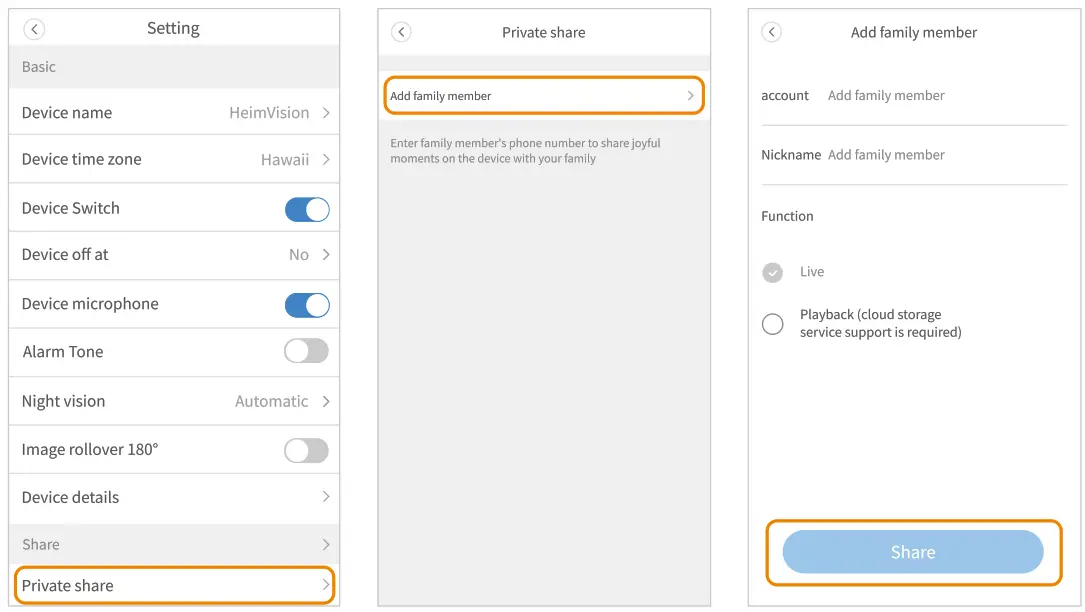Disable the Device microphone toggle
1085x612 pixels.
click(307, 305)
